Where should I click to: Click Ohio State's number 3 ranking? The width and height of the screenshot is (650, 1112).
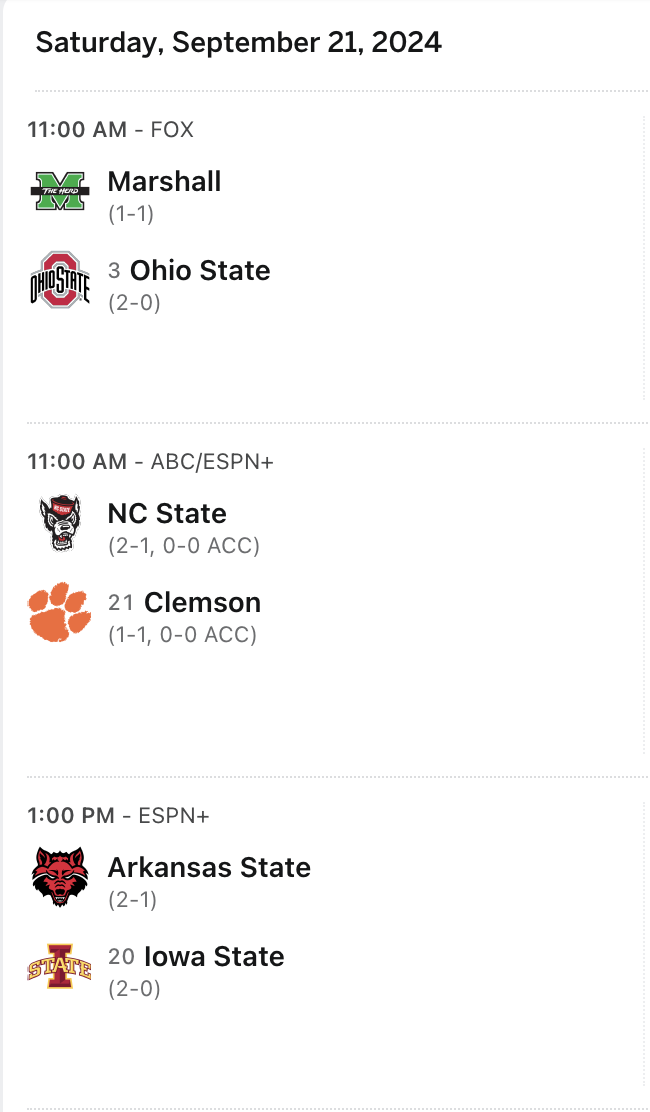(x=115, y=271)
